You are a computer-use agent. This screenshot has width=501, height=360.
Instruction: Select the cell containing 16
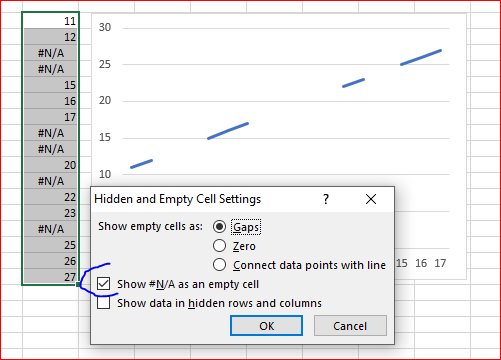tap(51, 101)
